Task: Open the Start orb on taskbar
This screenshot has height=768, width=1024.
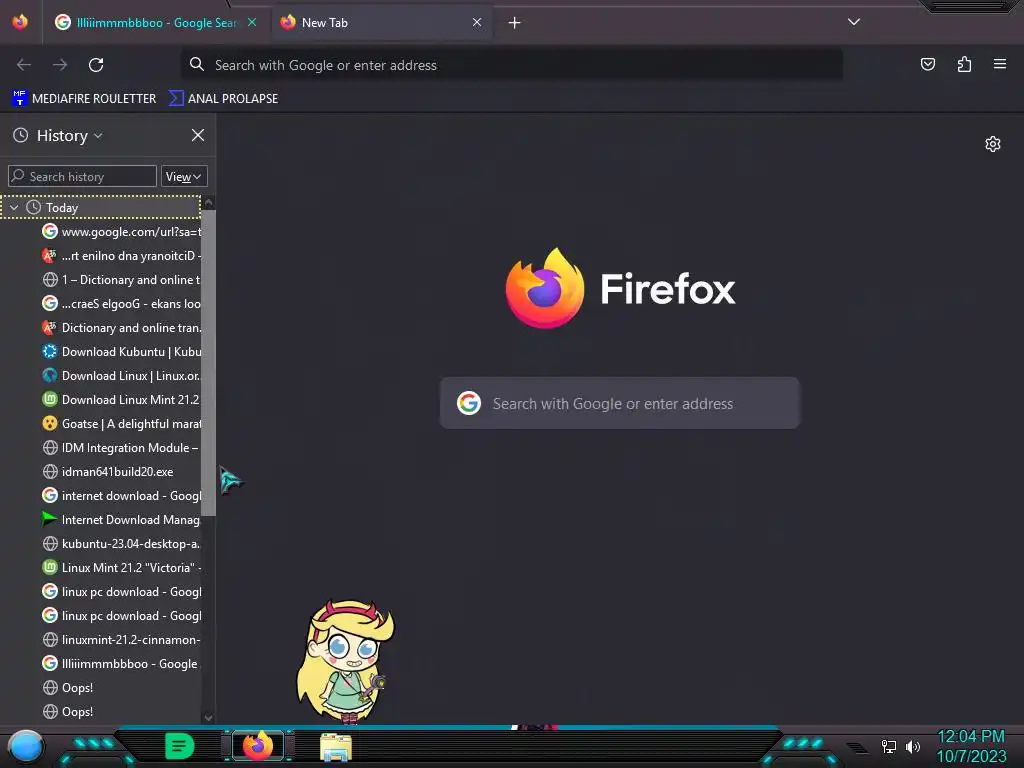Action: pos(26,746)
